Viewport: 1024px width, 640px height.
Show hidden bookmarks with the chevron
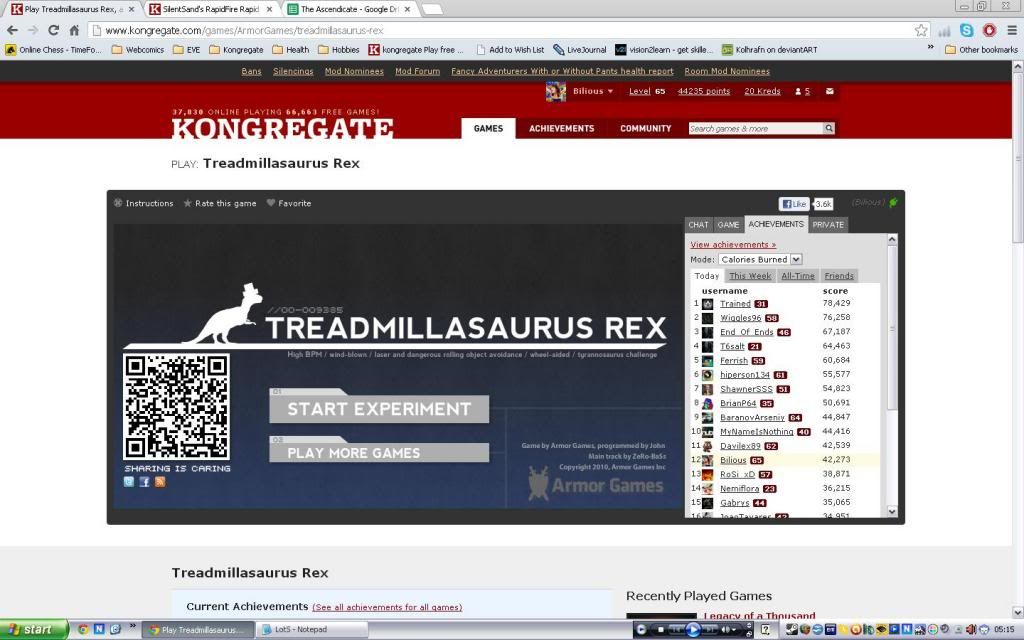pos(931,48)
